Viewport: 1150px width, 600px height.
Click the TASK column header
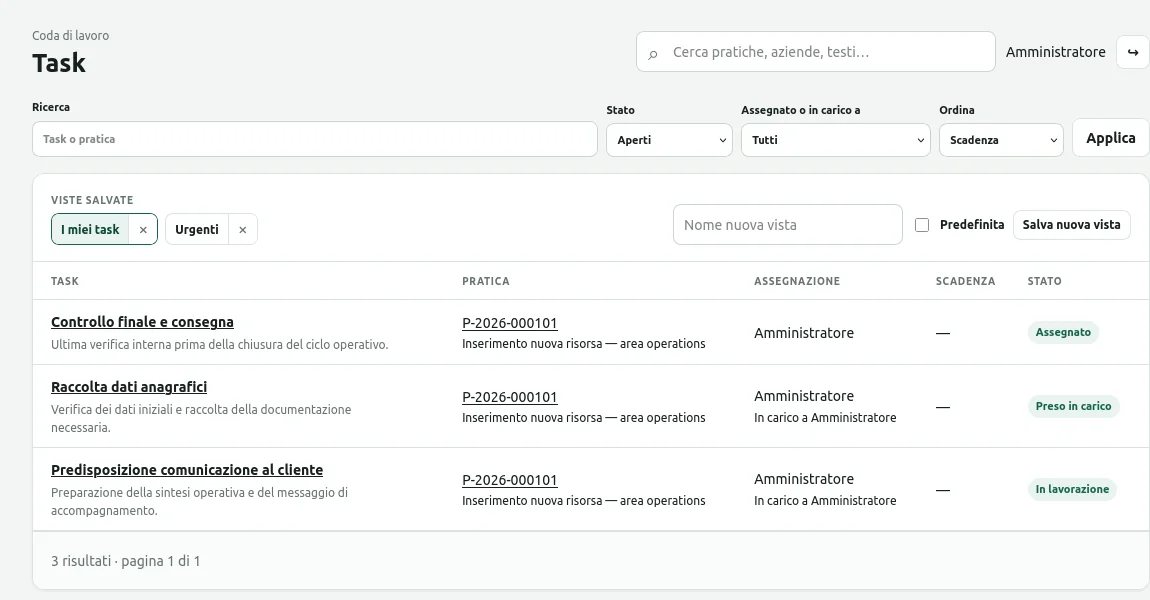tap(65, 281)
